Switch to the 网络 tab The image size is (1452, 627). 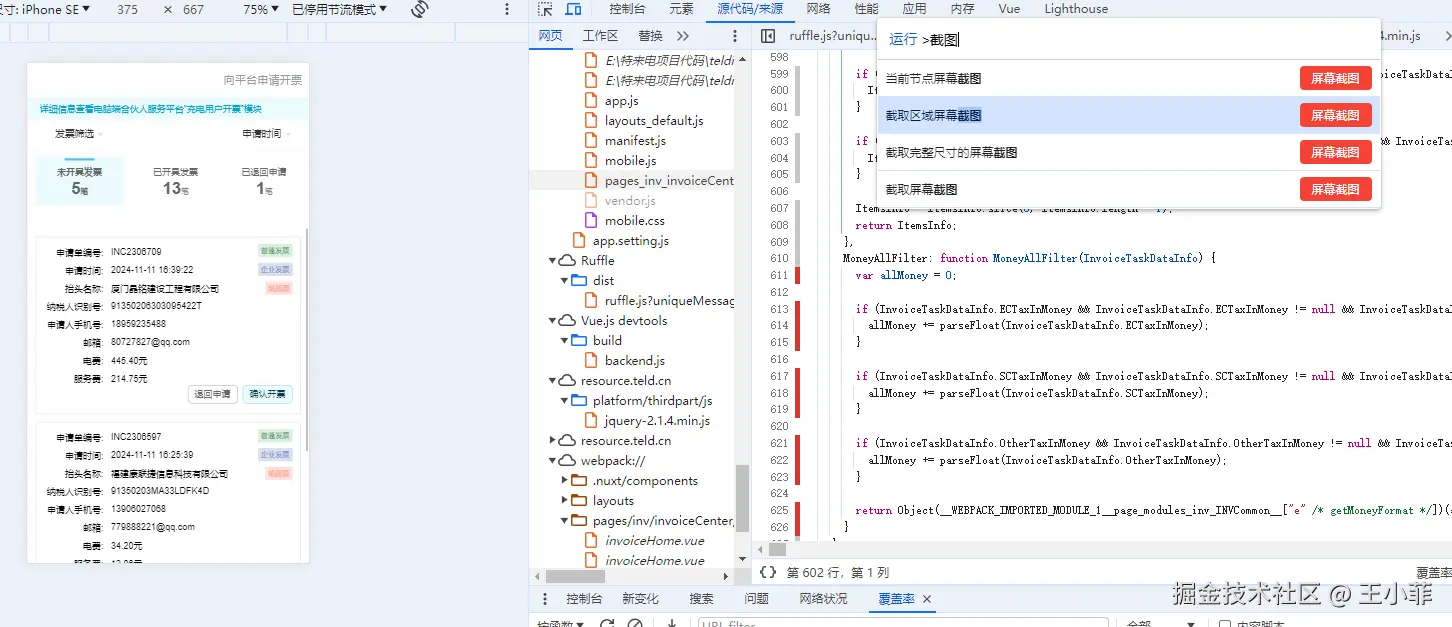coord(818,9)
